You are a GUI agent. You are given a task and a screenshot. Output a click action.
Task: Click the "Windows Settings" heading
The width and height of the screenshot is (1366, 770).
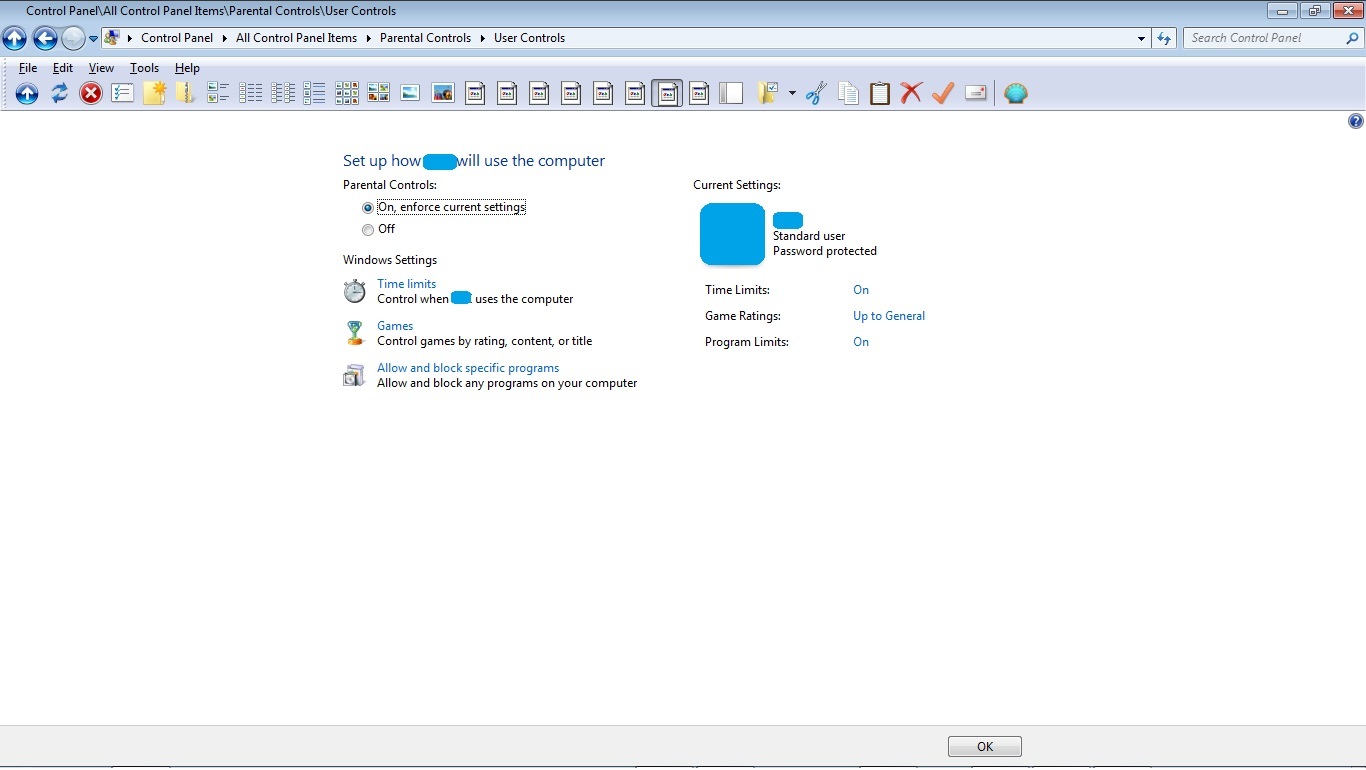tap(390, 260)
